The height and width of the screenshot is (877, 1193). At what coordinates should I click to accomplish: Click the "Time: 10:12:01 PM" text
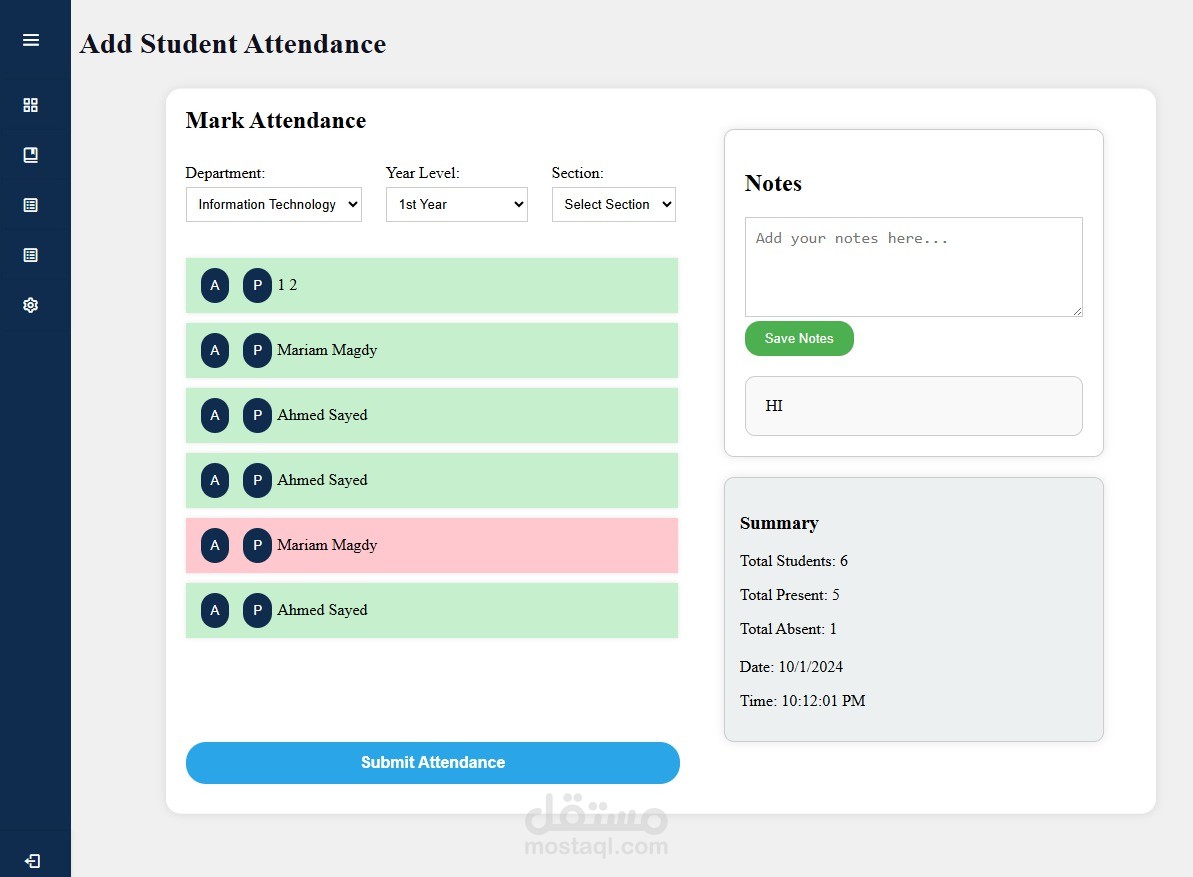point(803,701)
